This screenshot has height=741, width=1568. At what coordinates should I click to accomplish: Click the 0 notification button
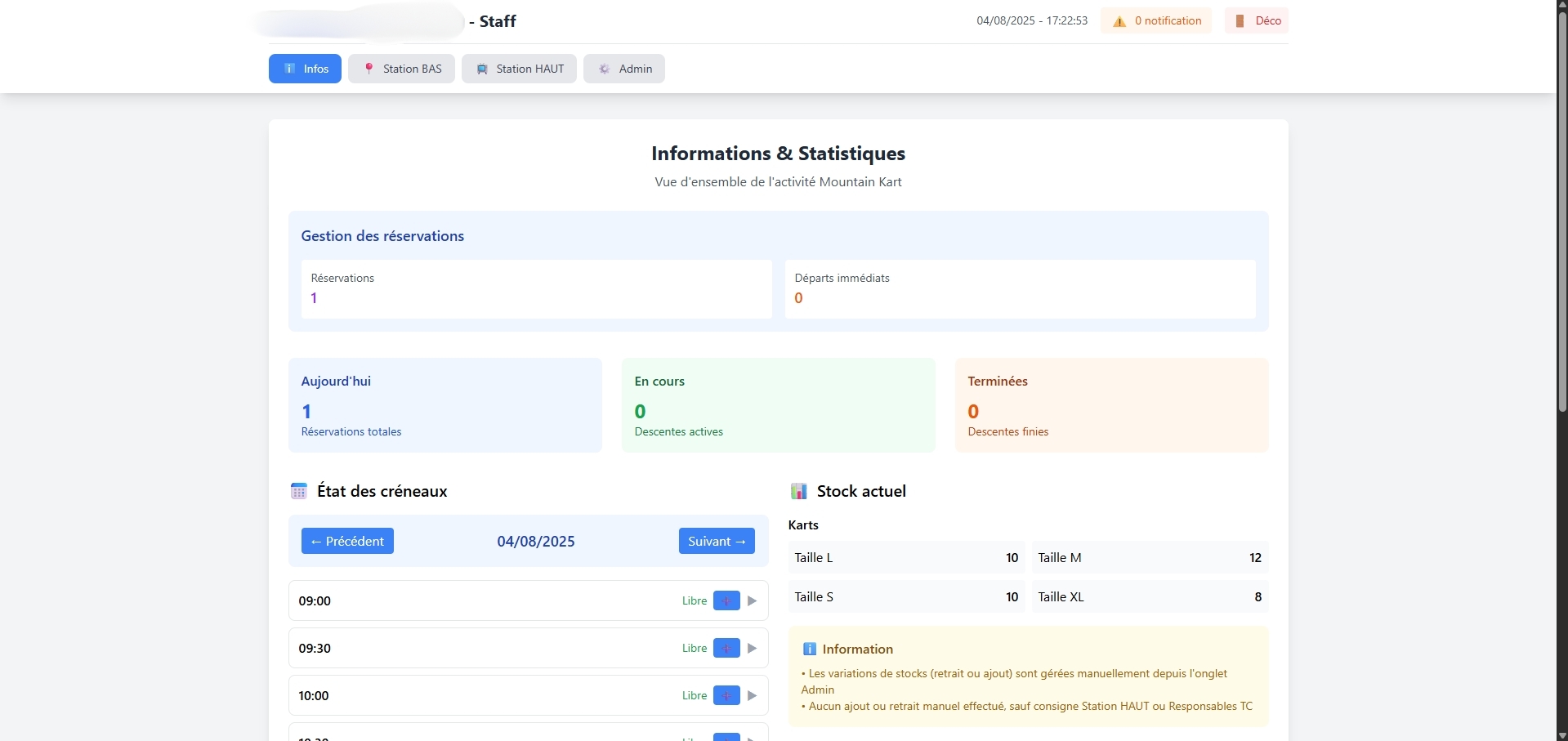click(x=1156, y=20)
